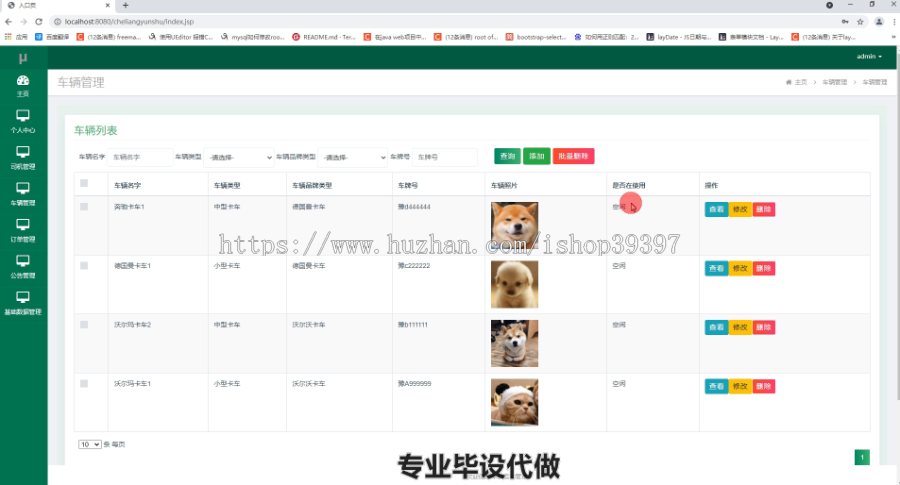Open 公告管理 in the sidebar
900x485 pixels.
[23, 267]
